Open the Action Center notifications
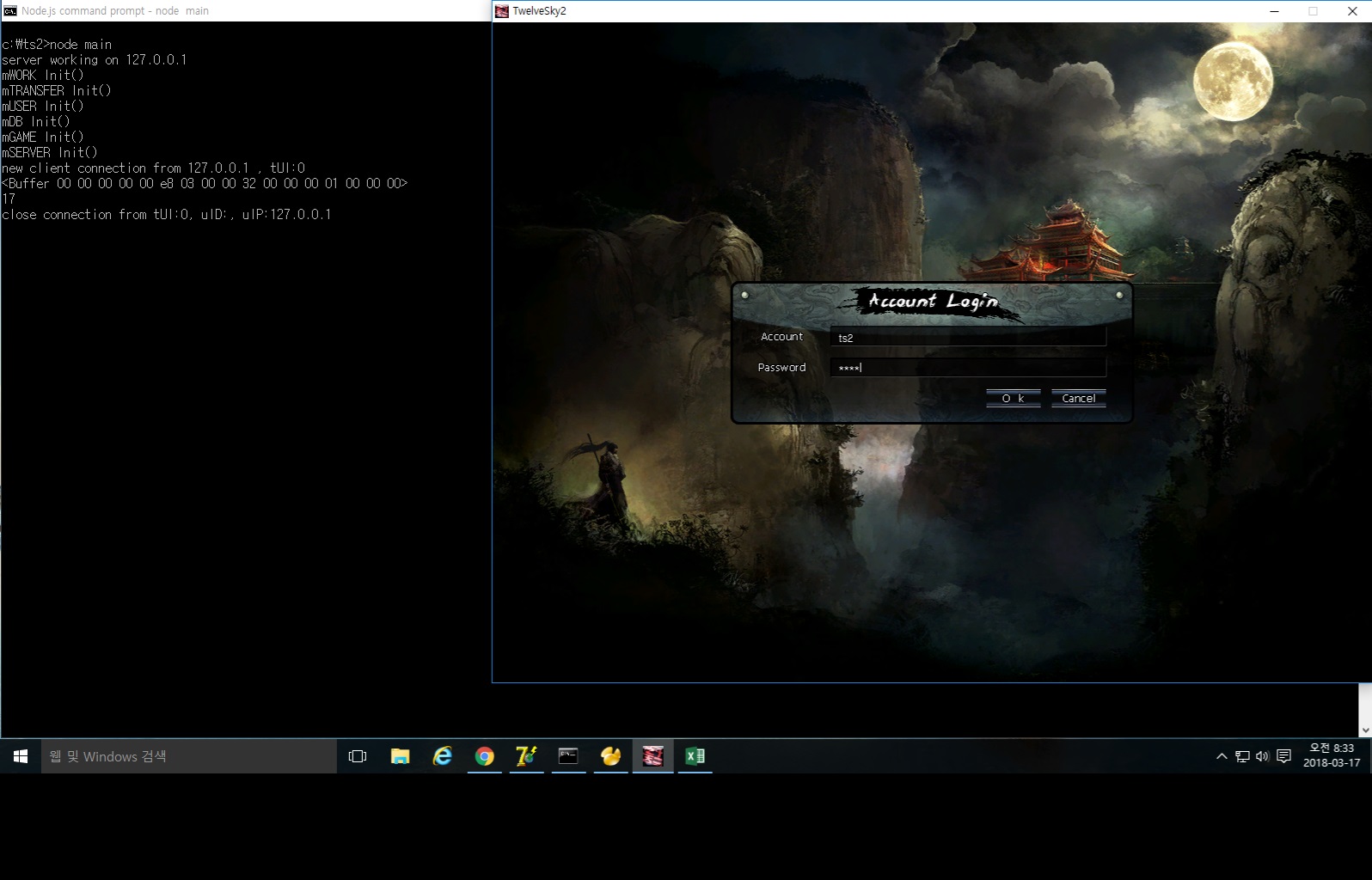This screenshot has width=1372, height=880. coord(1283,756)
